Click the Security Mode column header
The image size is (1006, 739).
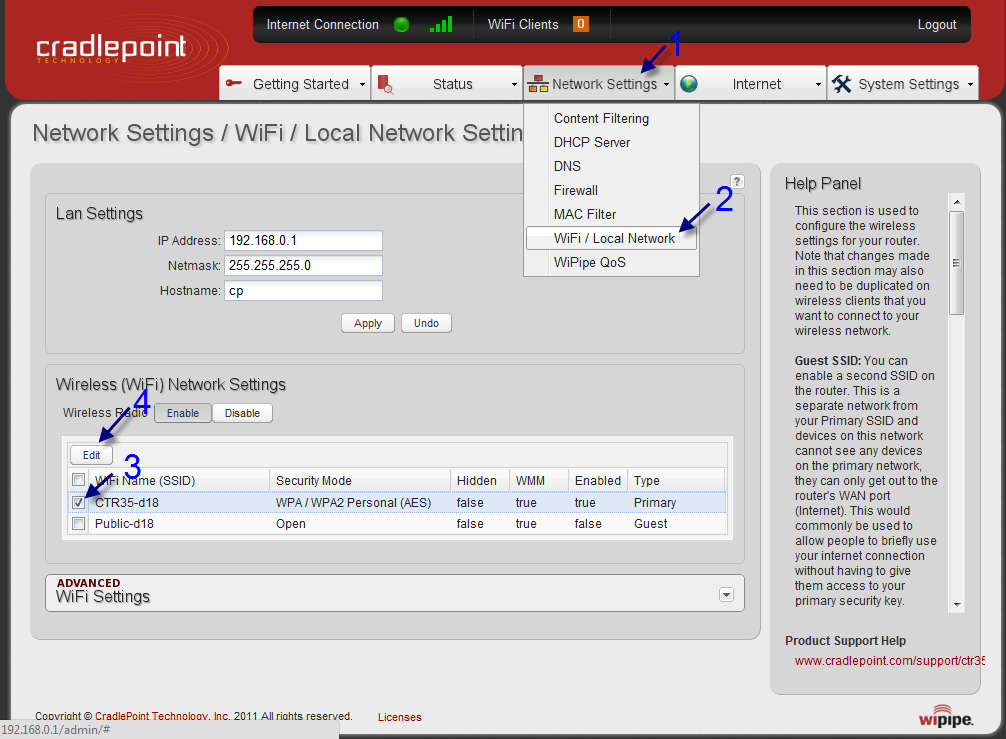tap(359, 480)
